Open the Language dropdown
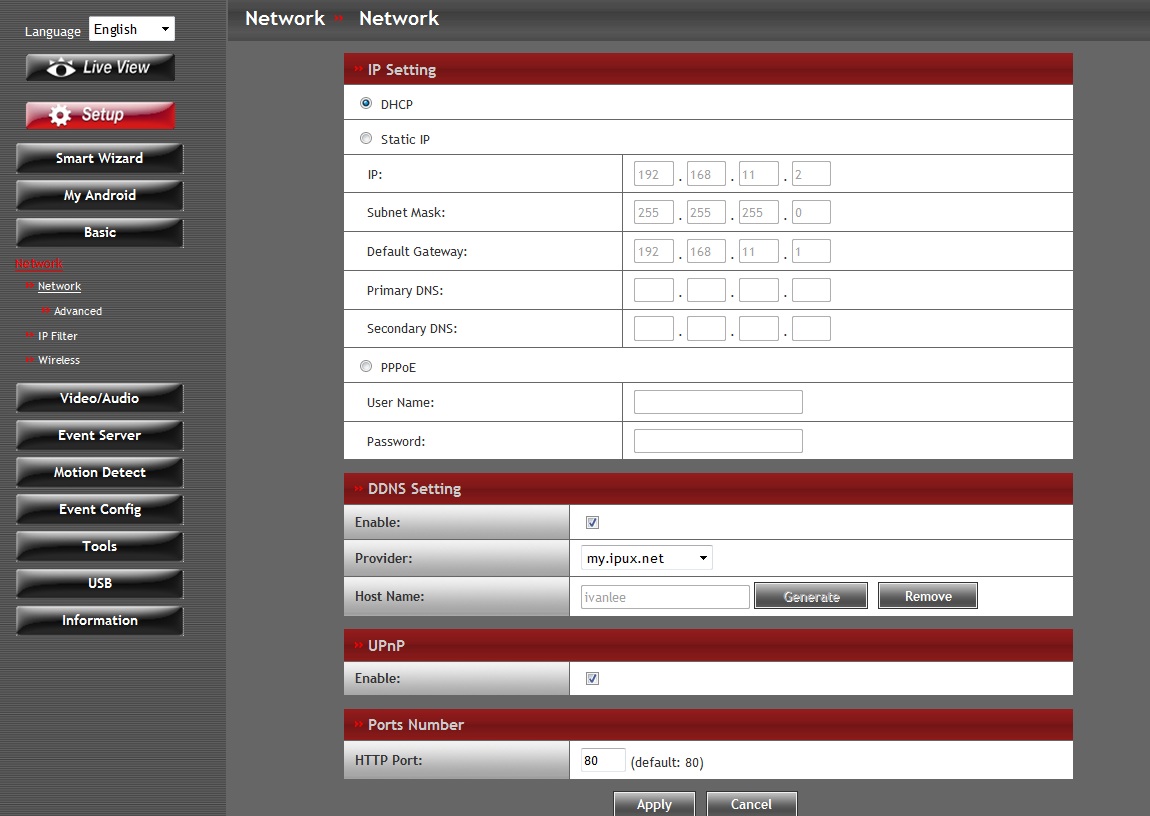1150x816 pixels. [x=132, y=29]
